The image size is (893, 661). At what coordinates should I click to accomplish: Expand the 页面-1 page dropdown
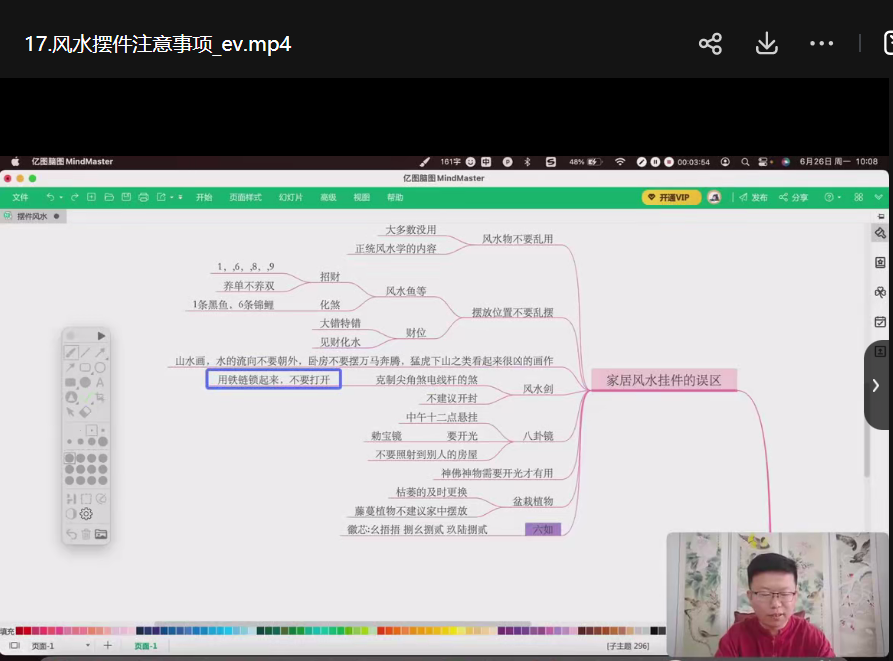[88, 646]
